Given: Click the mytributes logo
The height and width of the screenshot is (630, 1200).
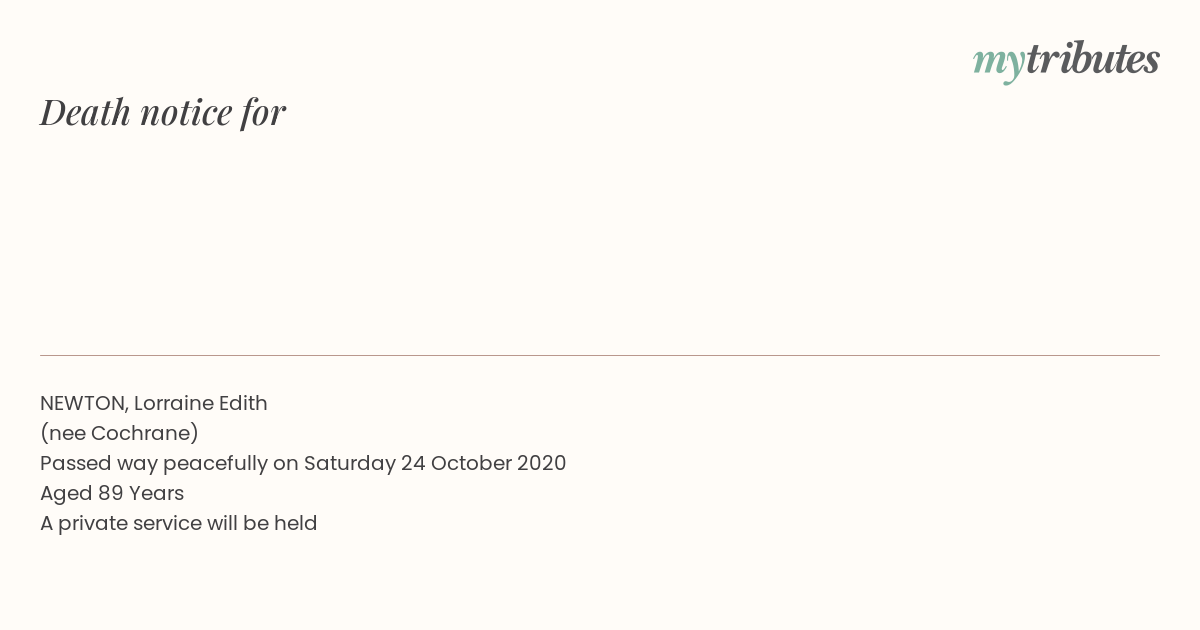Looking at the screenshot, I should point(1066,60).
